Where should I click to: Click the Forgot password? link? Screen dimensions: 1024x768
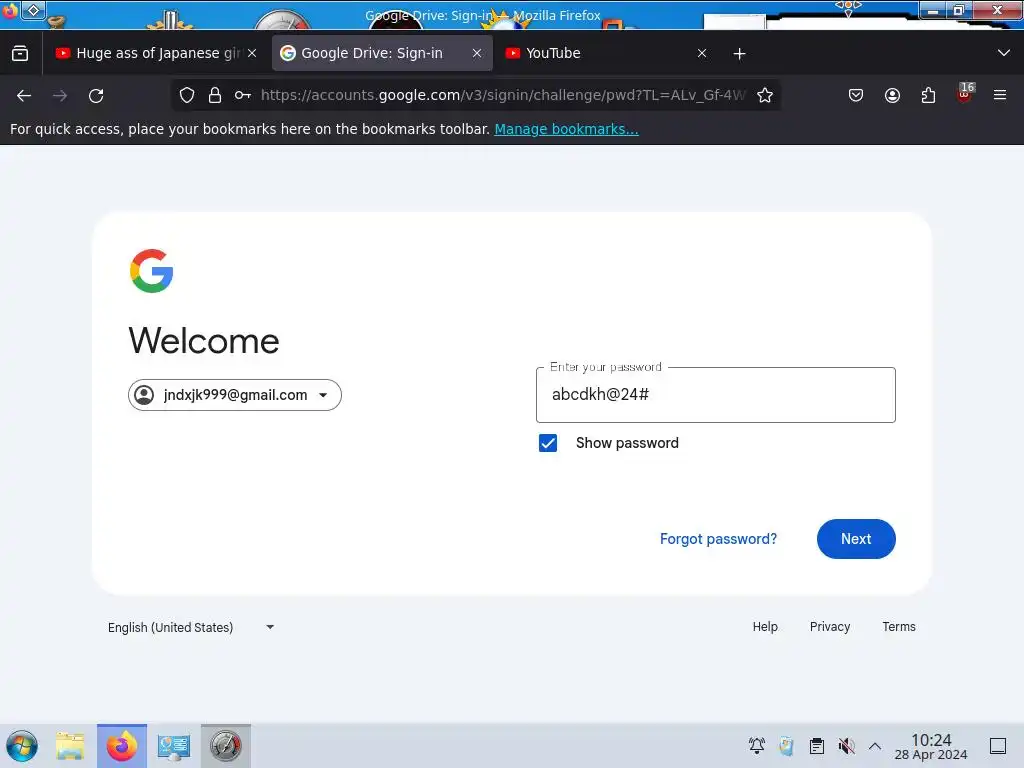pyautogui.click(x=718, y=539)
